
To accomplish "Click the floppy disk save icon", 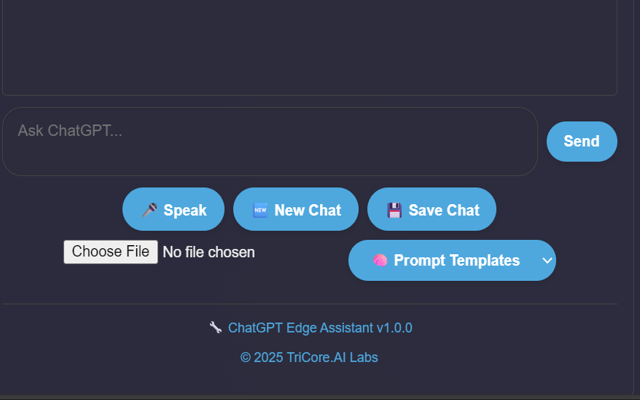I will 394,210.
